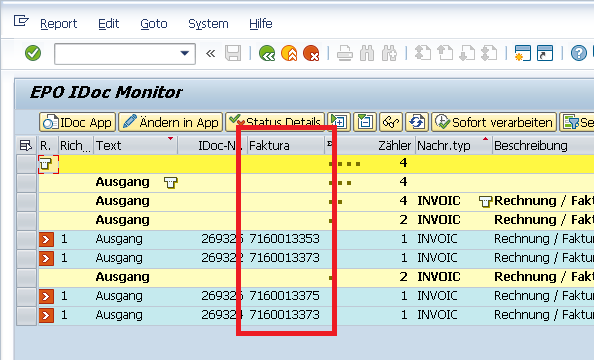Viewport: 594px width, 360px height.
Task: Sort by the Text column header
Action: 136,146
